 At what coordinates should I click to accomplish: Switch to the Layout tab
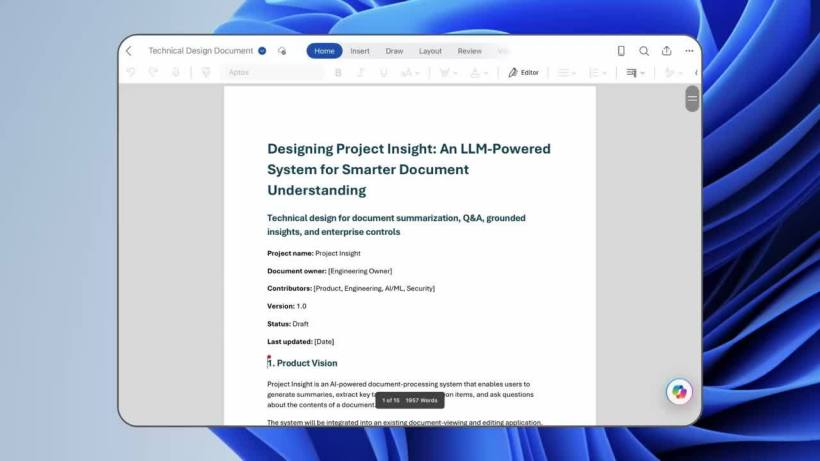[430, 51]
